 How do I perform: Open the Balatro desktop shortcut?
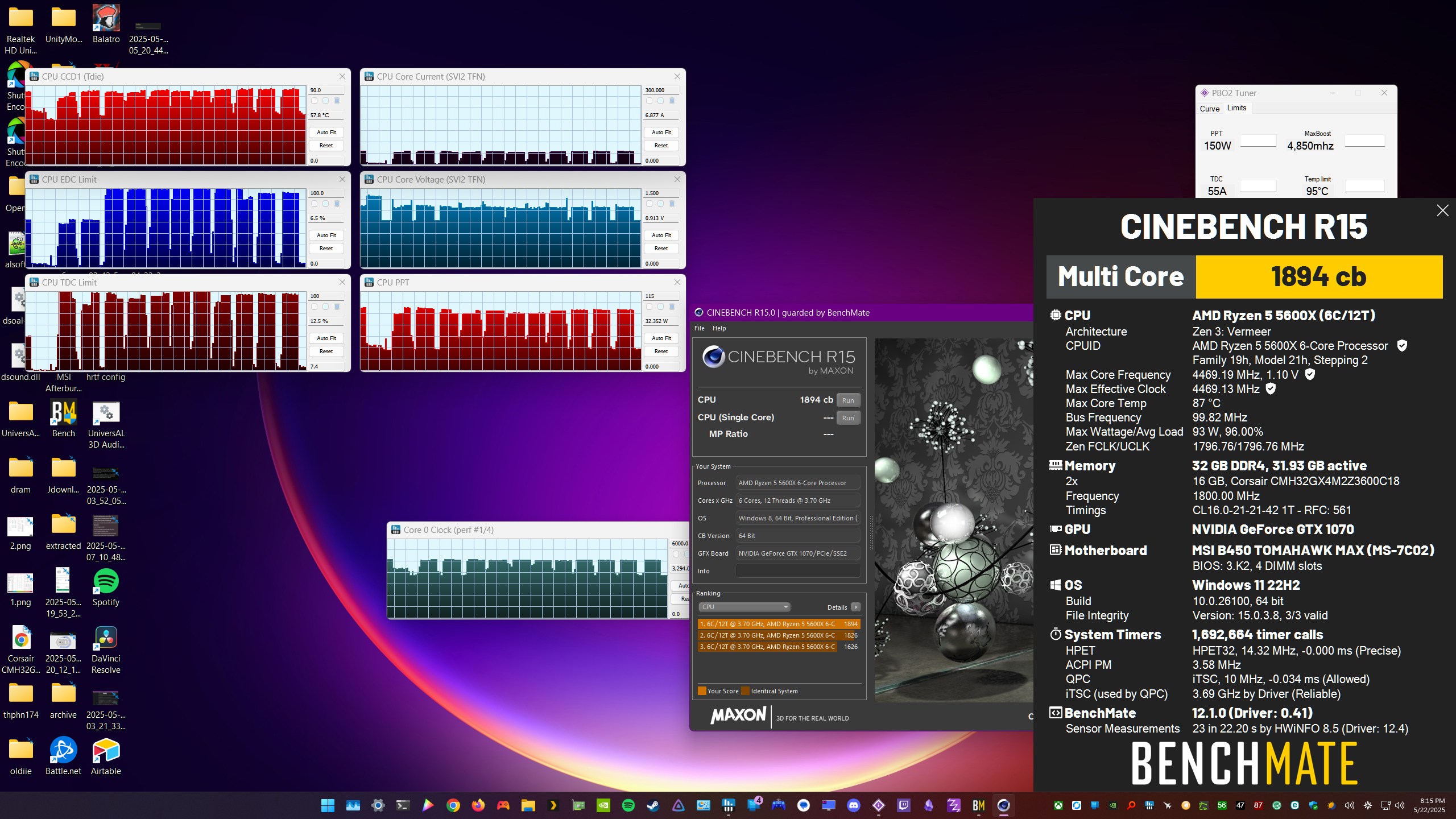point(106,24)
